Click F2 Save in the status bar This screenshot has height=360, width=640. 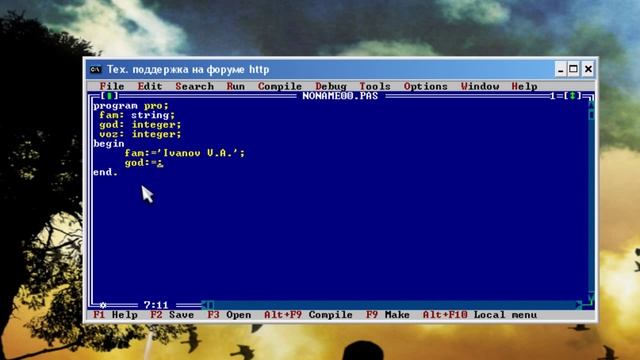(172, 315)
